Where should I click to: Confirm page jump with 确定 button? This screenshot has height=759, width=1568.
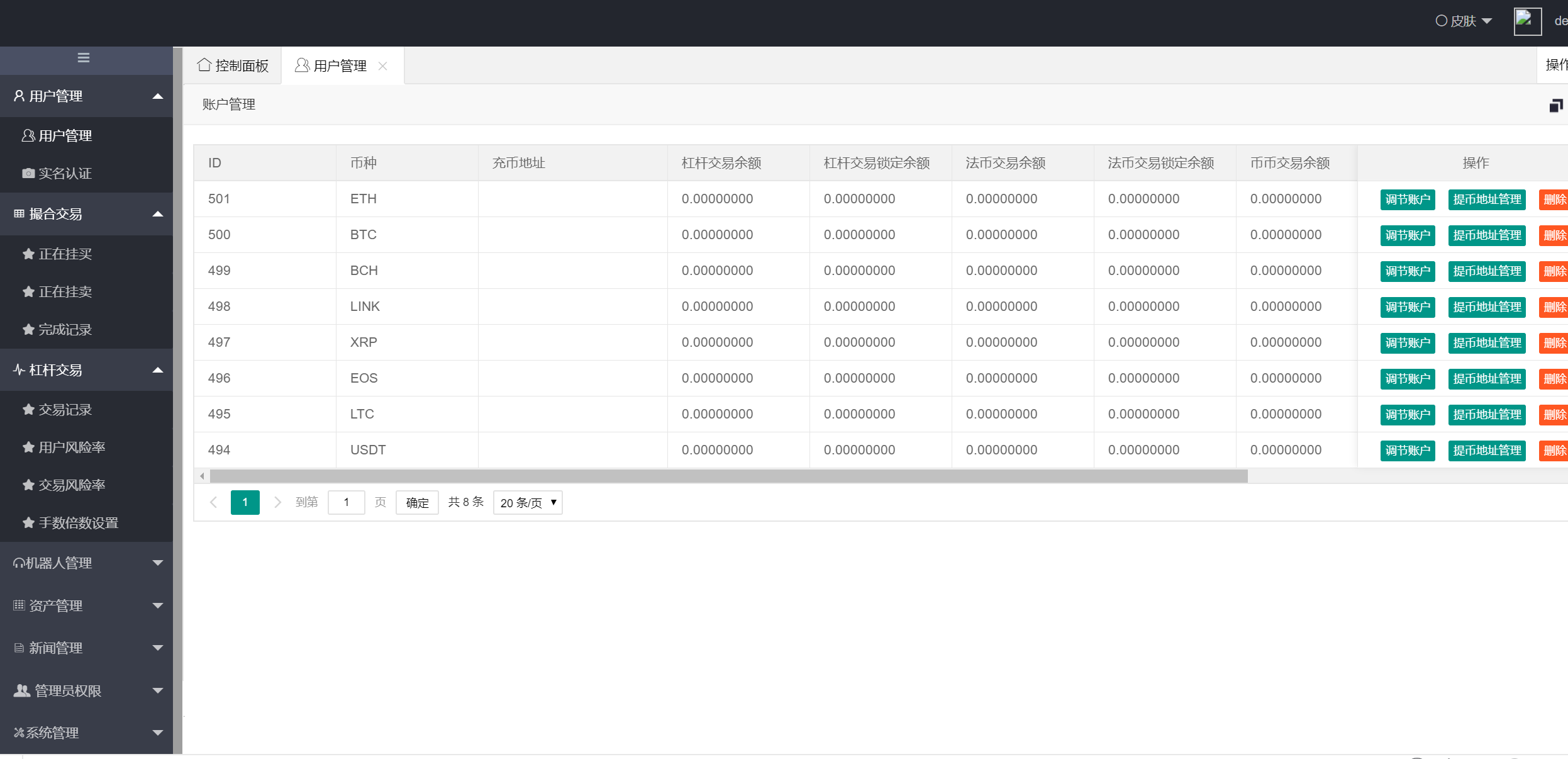click(417, 503)
